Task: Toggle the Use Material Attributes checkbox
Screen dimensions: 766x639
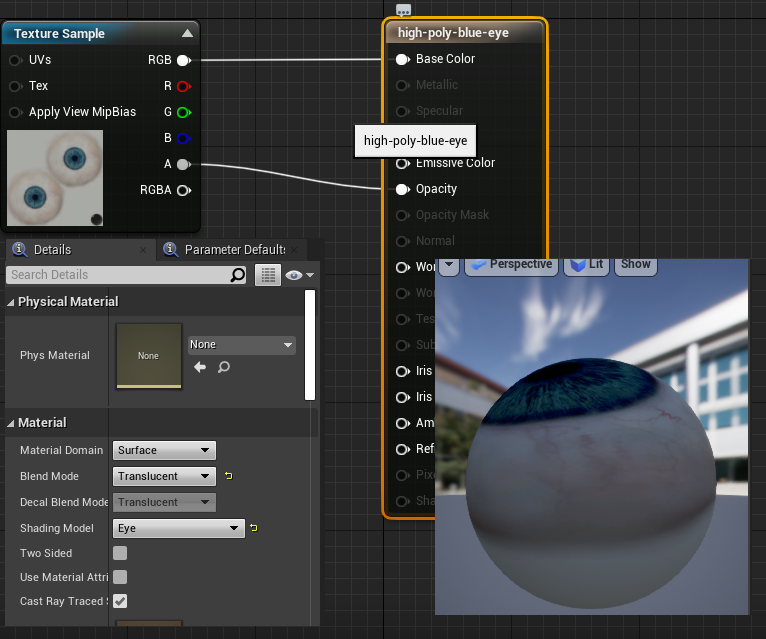Action: pyautogui.click(x=120, y=577)
